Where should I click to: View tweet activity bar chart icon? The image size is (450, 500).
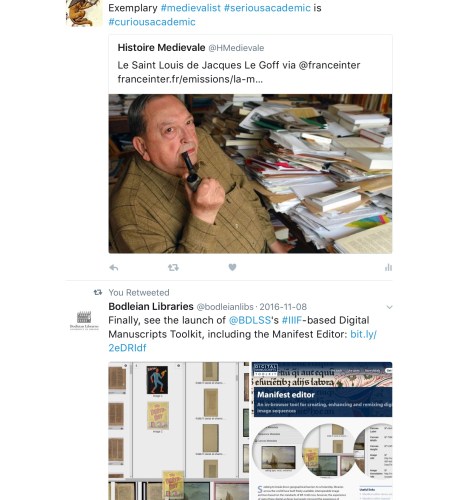pyautogui.click(x=388, y=267)
